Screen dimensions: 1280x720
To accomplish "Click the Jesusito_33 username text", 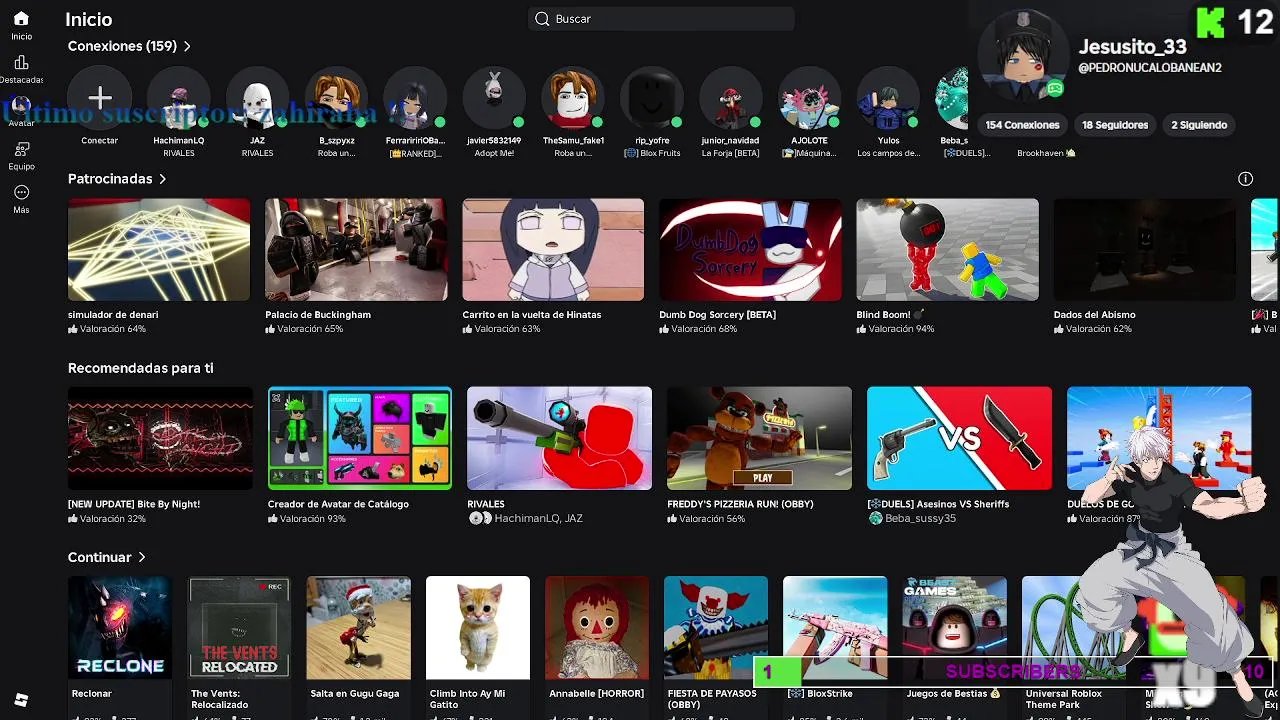I will pyautogui.click(x=1133, y=47).
